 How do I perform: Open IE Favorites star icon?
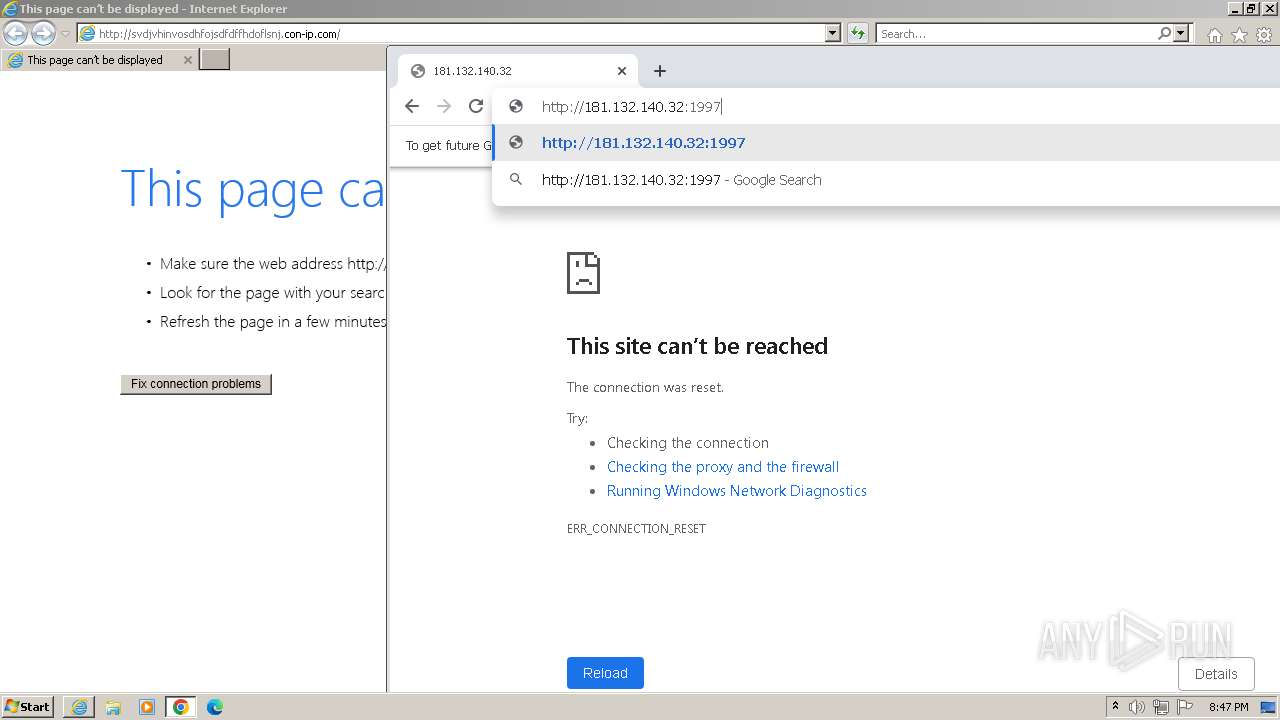tap(1239, 35)
